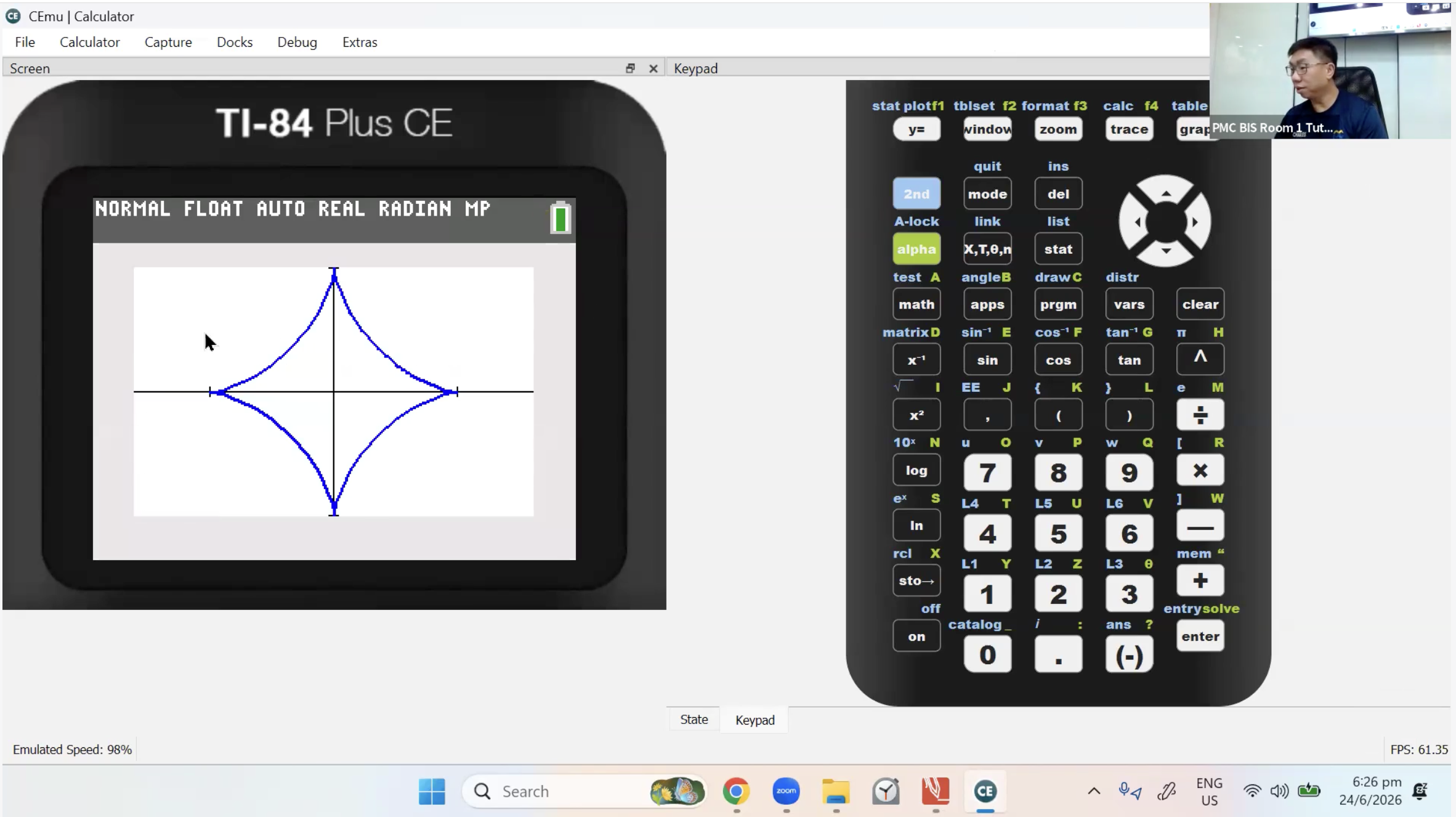Click the sto→ store key
Screen dimensions: 1456x817
pos(916,580)
